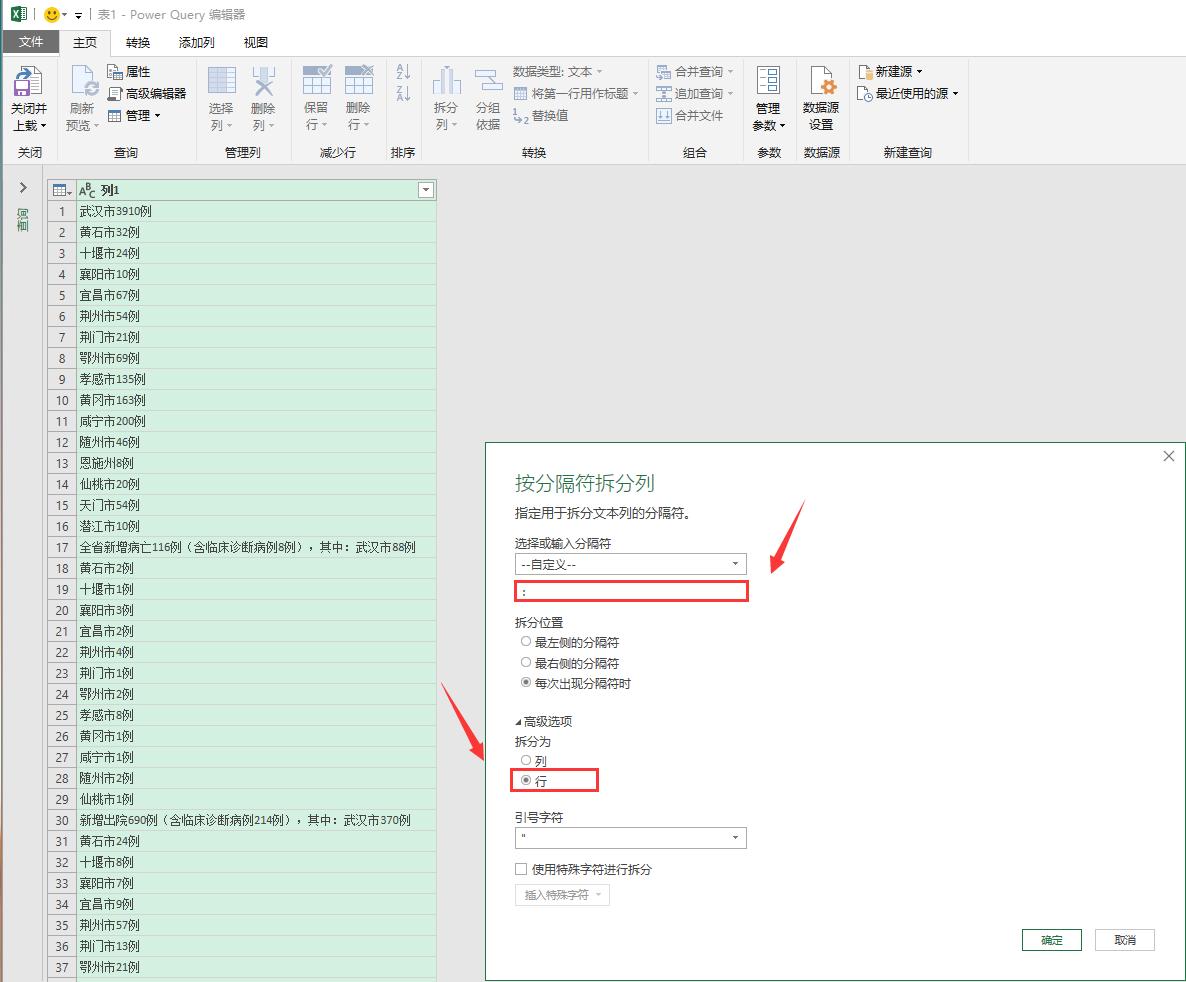
Task: Switch to the 视图 ribbon tab
Action: click(255, 42)
